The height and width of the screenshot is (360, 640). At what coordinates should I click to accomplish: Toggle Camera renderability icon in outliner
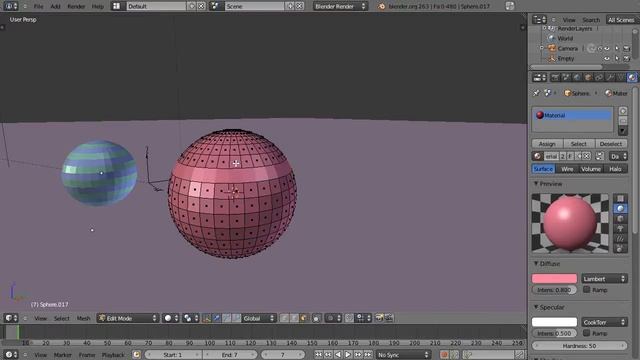(x=627, y=49)
